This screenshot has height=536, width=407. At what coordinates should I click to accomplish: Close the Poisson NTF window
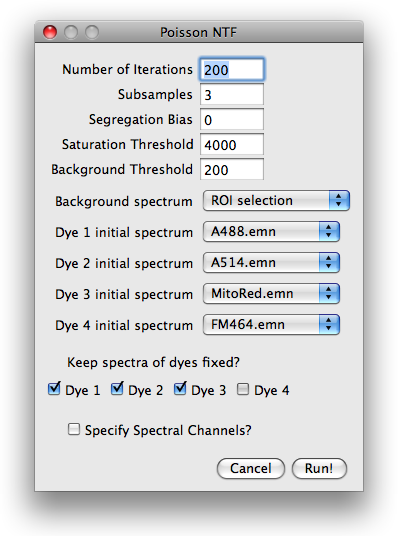pos(50,32)
